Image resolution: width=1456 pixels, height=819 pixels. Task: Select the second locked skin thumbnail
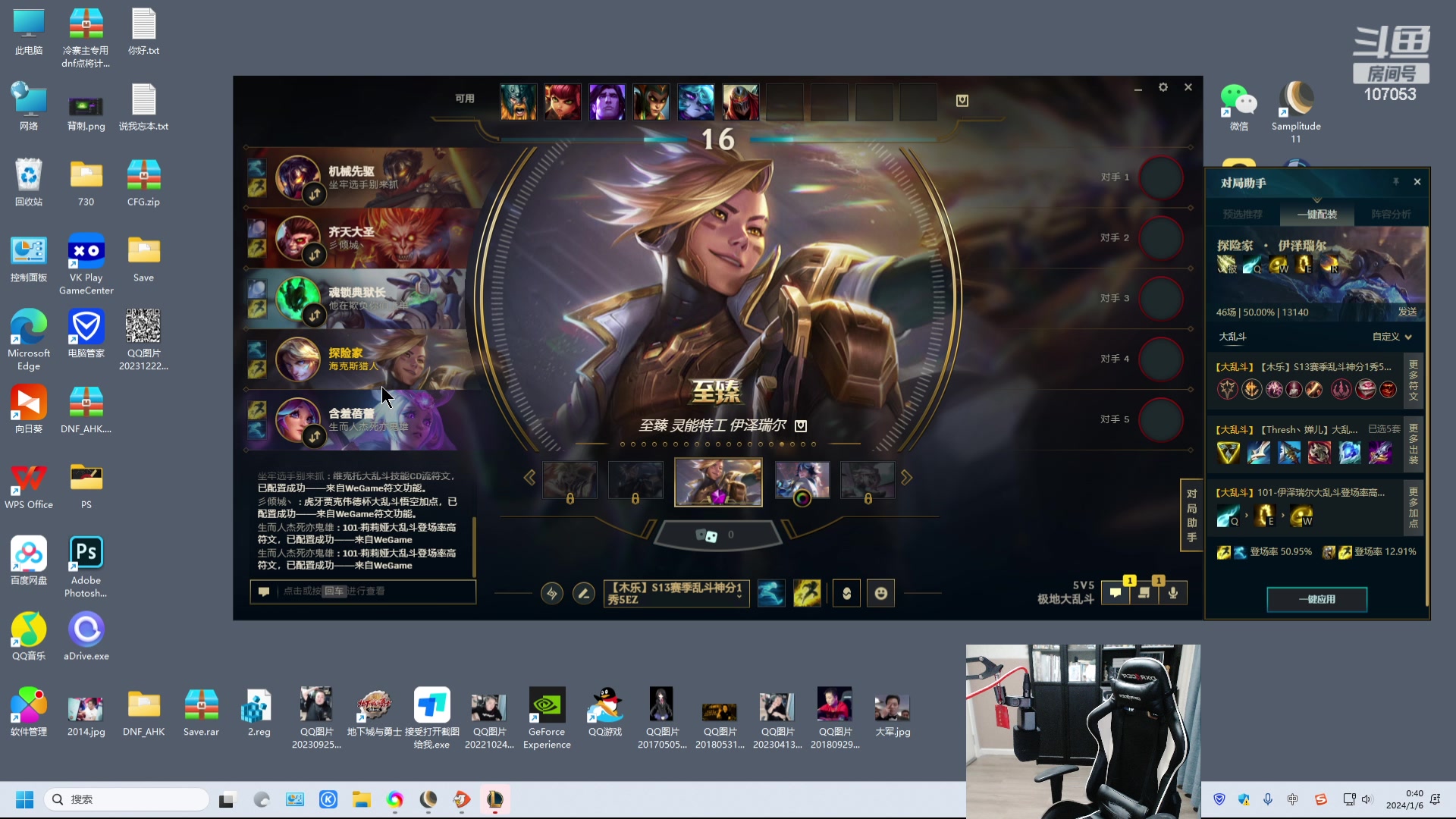(x=635, y=480)
